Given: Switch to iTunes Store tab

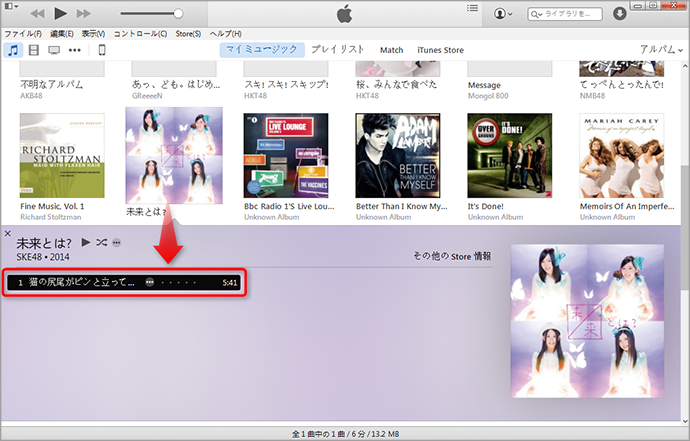Looking at the screenshot, I should point(440,50).
